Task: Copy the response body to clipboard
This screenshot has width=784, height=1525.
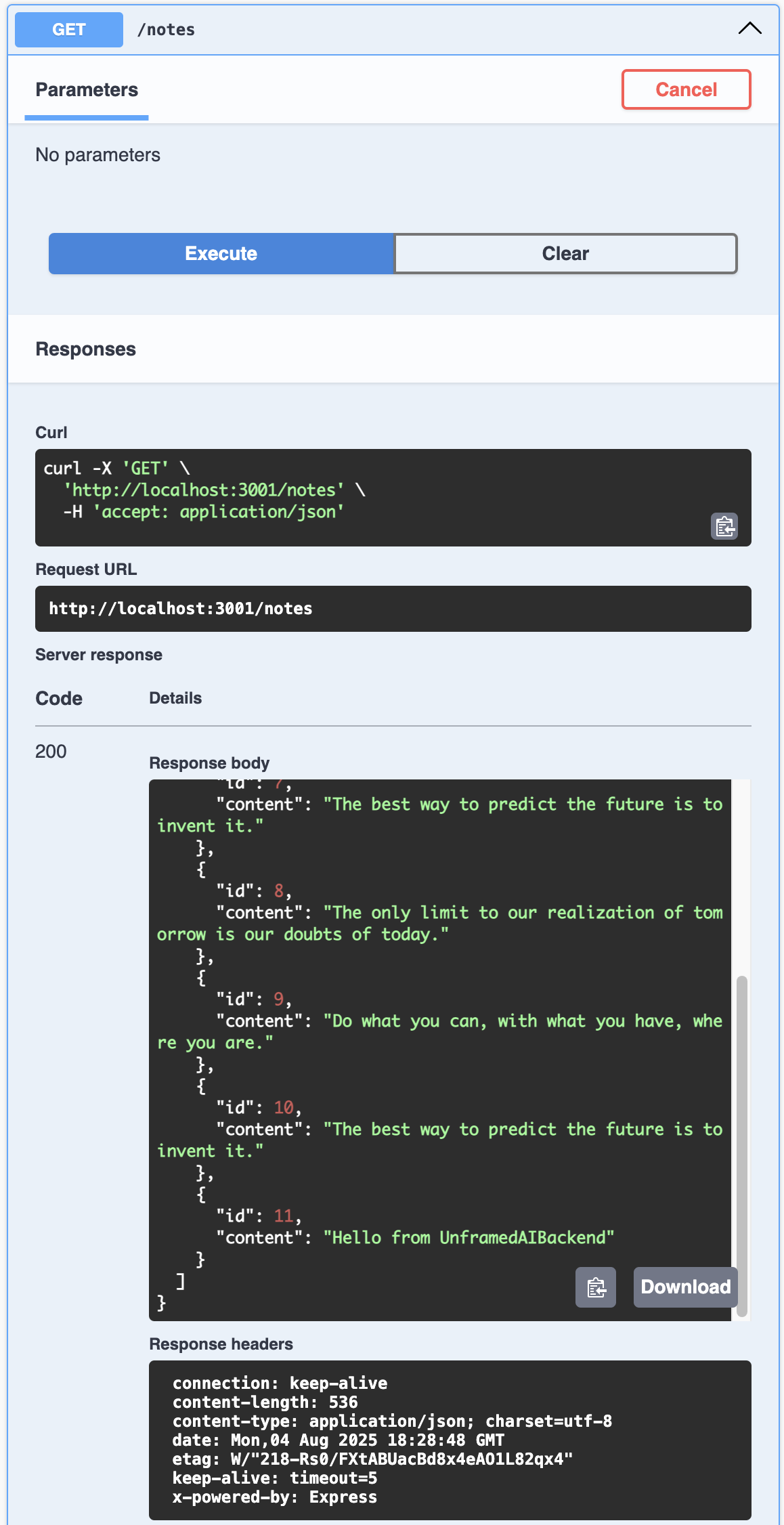Action: [595, 1287]
